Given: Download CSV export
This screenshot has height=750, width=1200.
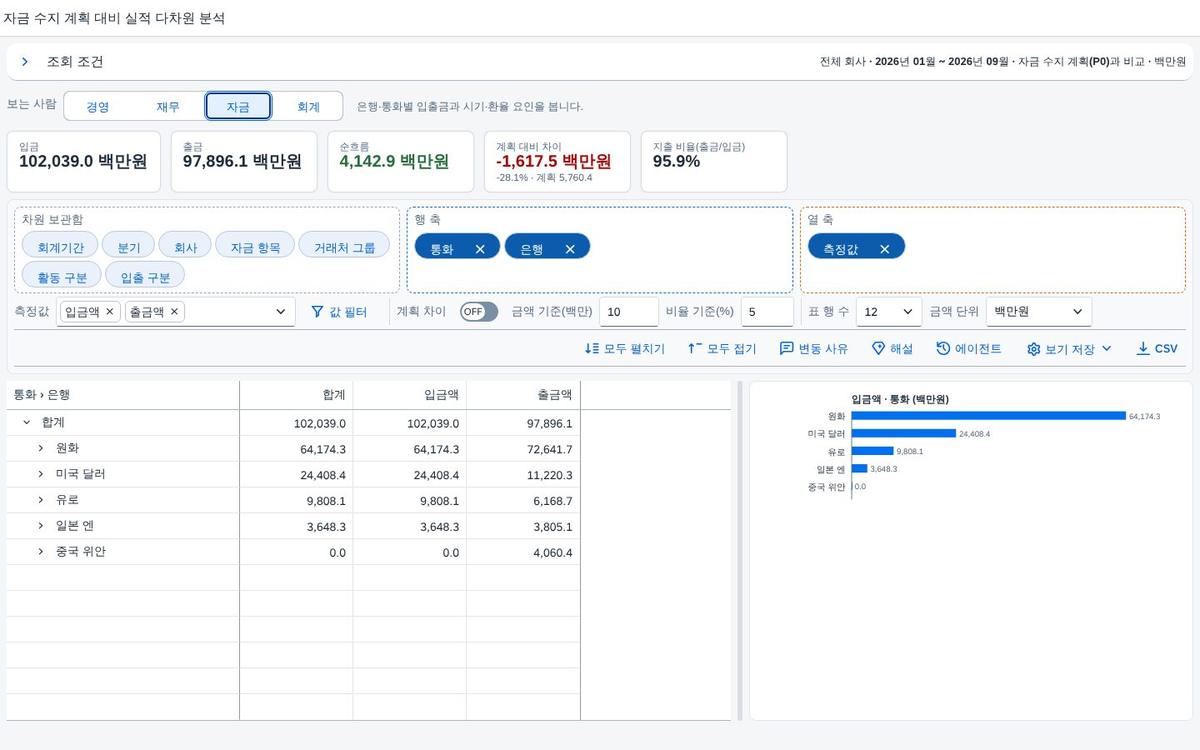Looking at the screenshot, I should pos(1157,349).
